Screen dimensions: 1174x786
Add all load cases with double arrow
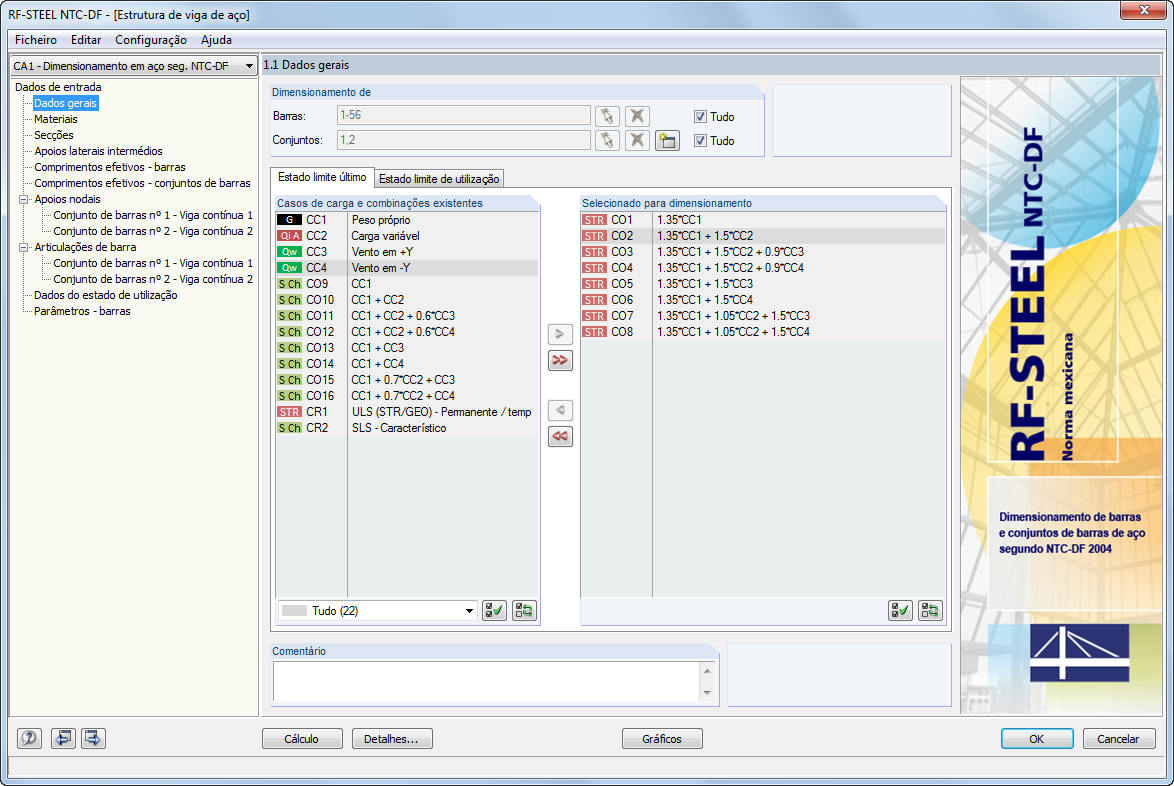pyautogui.click(x=560, y=360)
